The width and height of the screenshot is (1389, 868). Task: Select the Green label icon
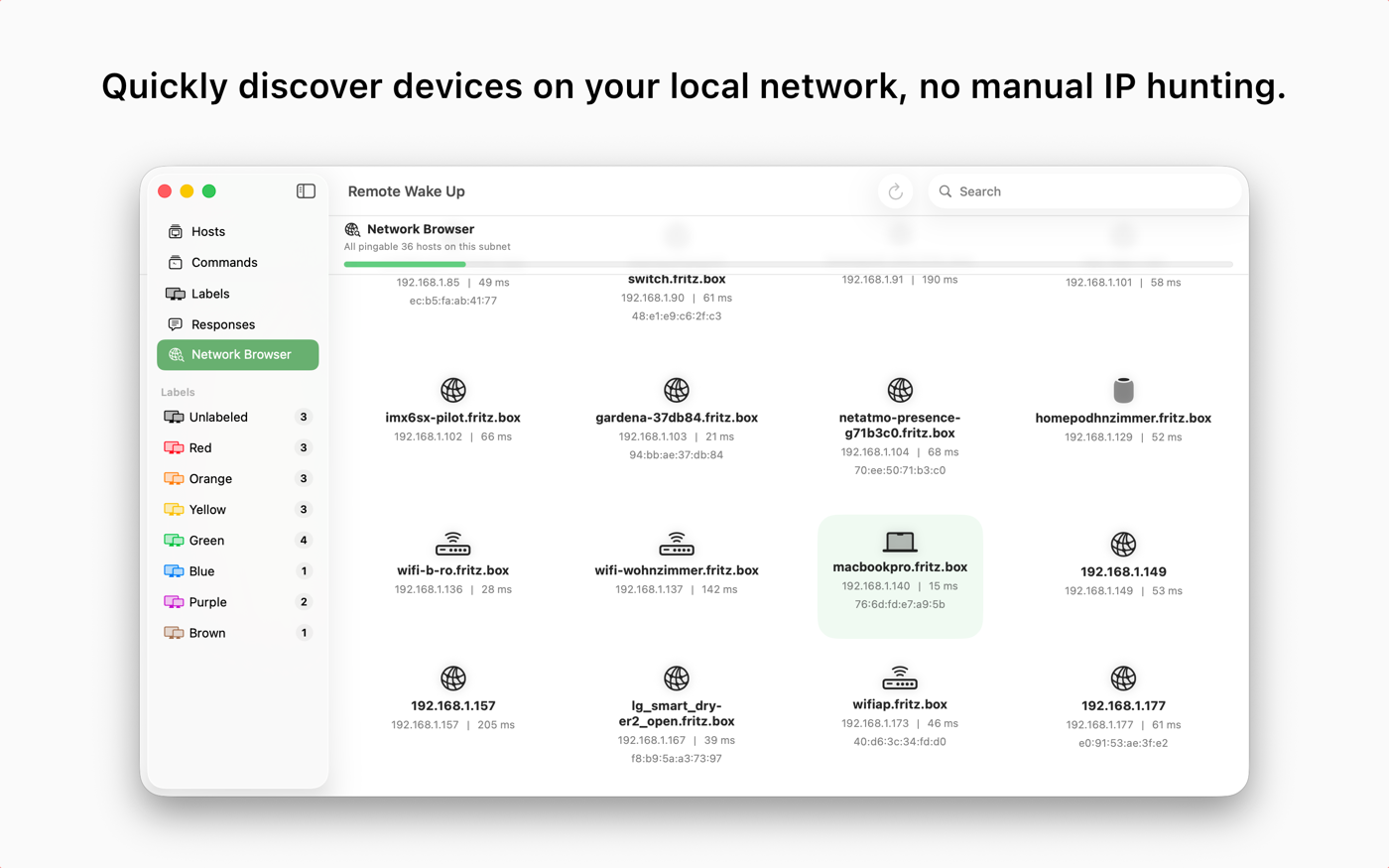[174, 541]
